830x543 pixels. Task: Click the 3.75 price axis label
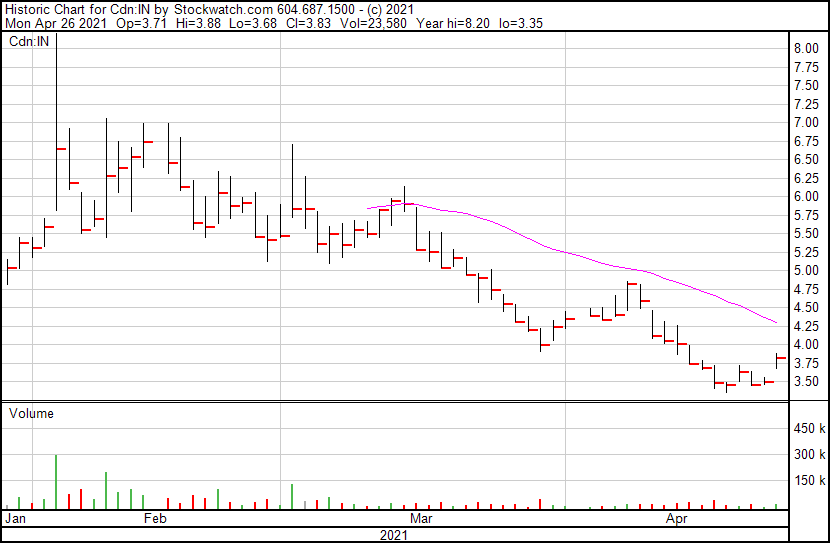(806, 363)
